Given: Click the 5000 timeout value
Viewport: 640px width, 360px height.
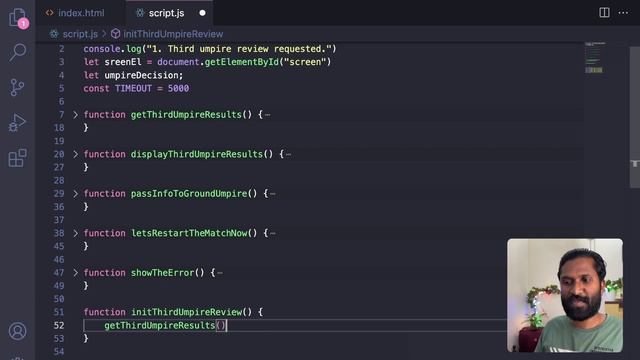Looking at the screenshot, I should click(178, 89).
